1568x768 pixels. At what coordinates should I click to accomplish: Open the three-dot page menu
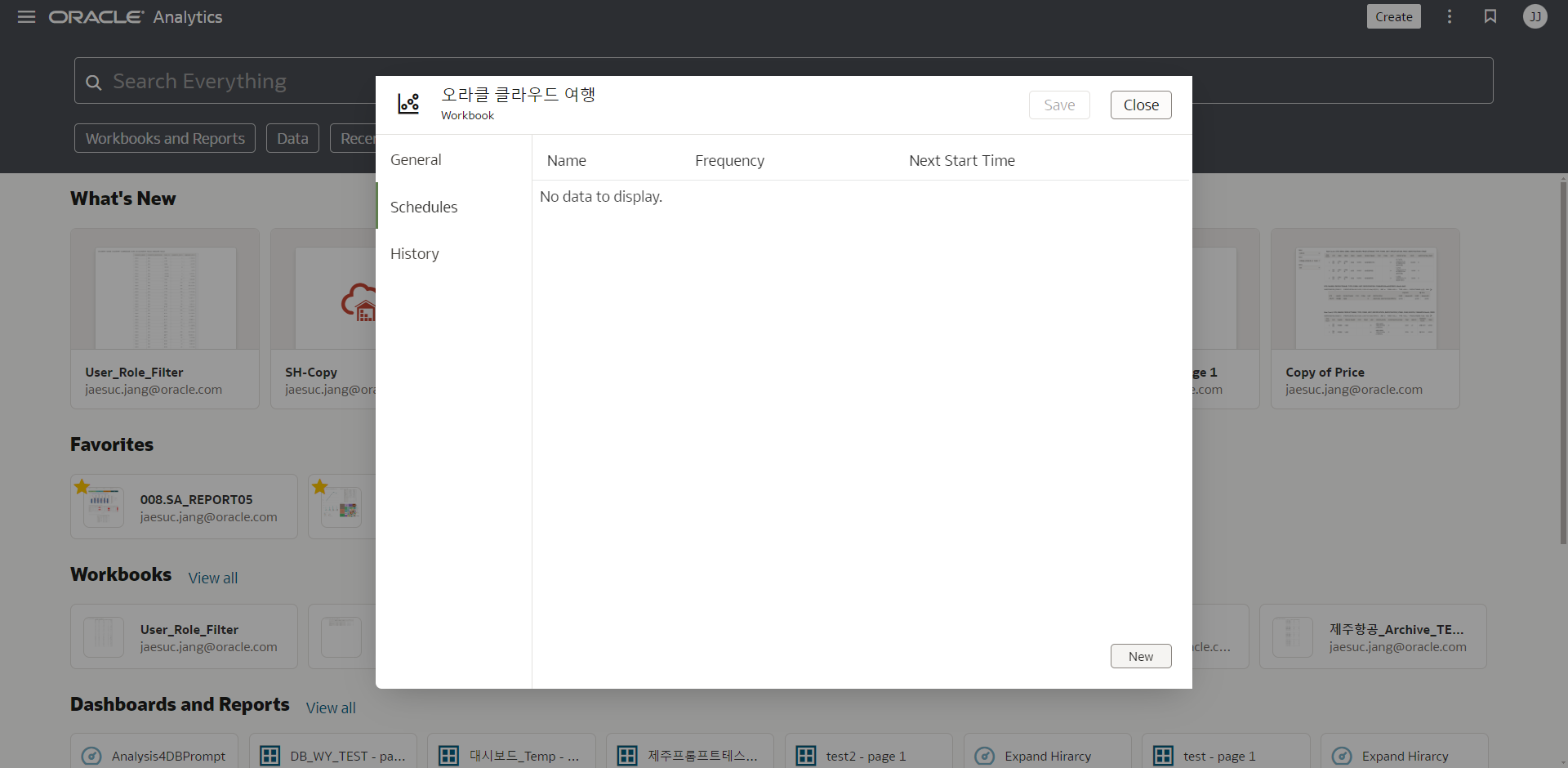coord(1450,16)
